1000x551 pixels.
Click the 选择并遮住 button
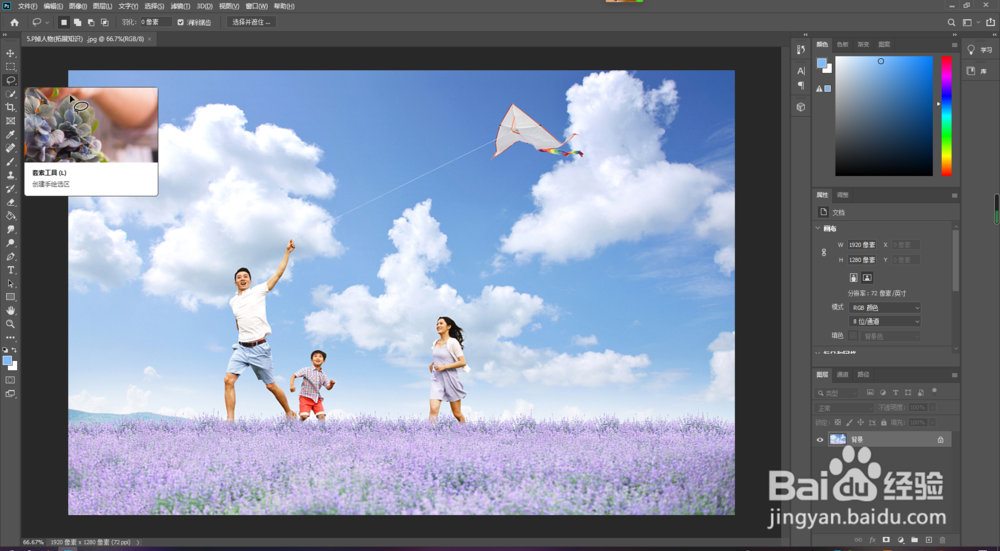[251, 22]
